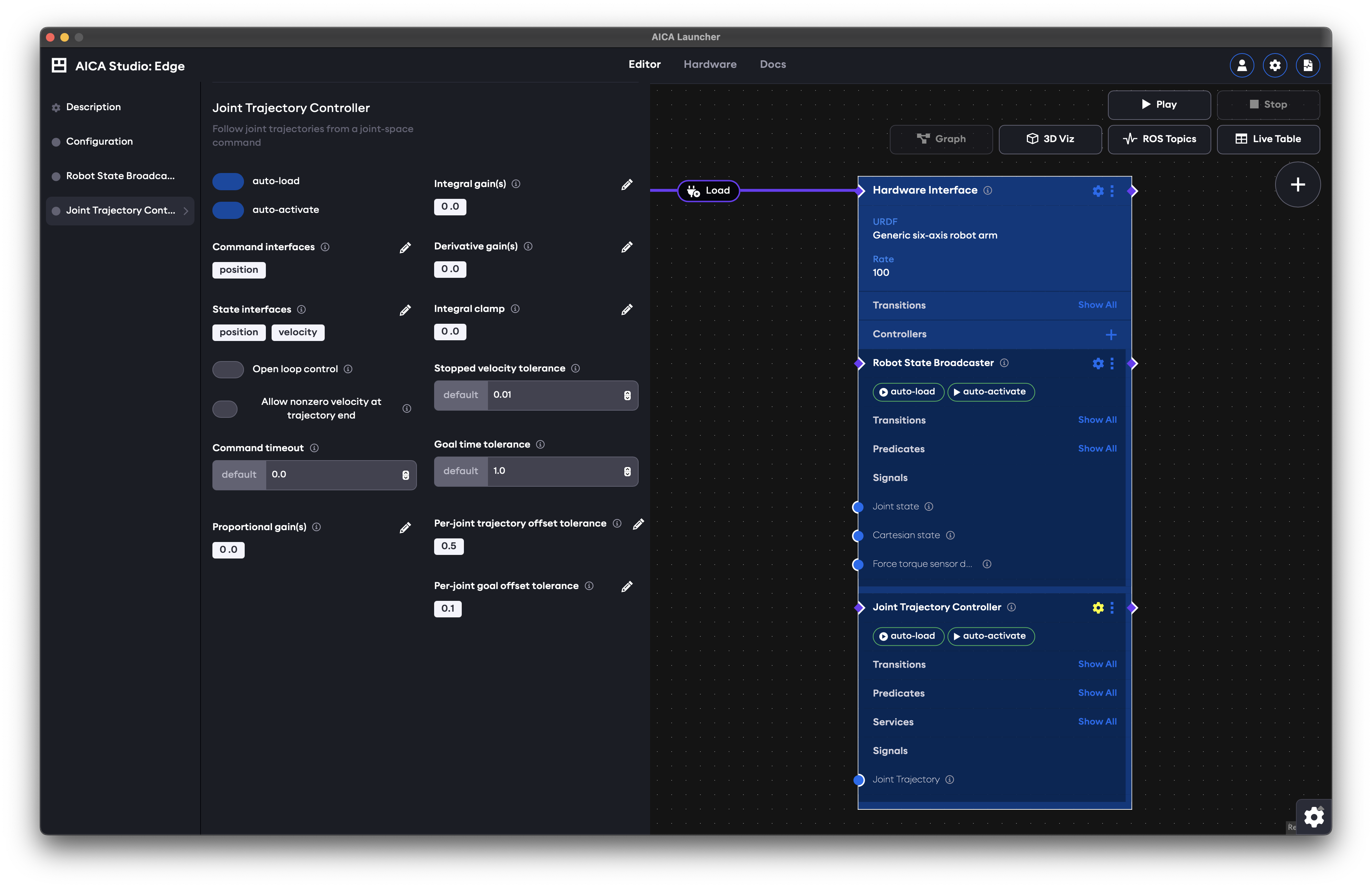Switch to the Hardware tab

tap(709, 64)
